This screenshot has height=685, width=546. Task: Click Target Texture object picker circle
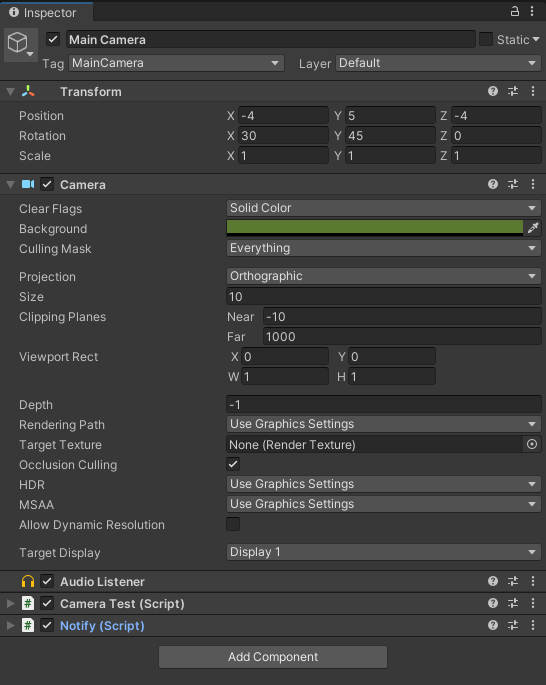(x=532, y=444)
